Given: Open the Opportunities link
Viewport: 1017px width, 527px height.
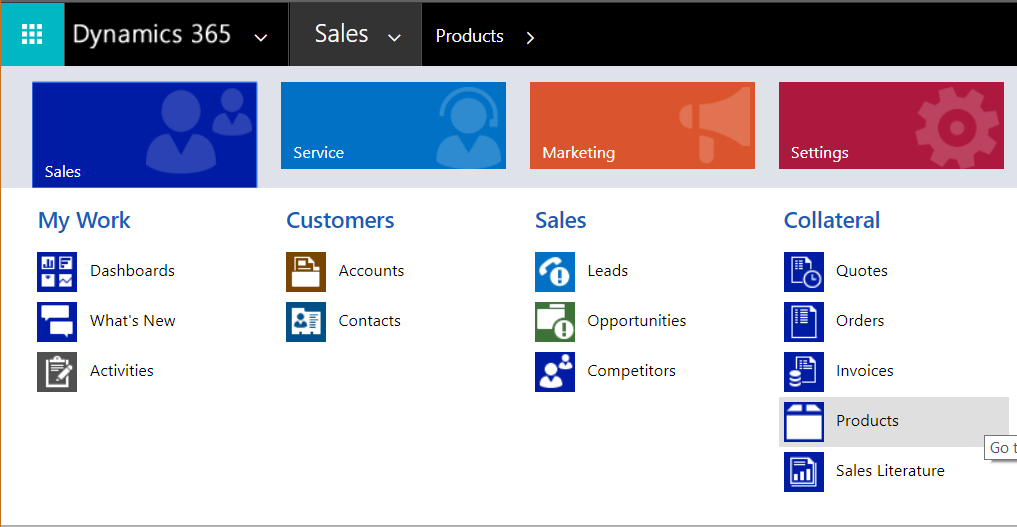Looking at the screenshot, I should tap(637, 321).
